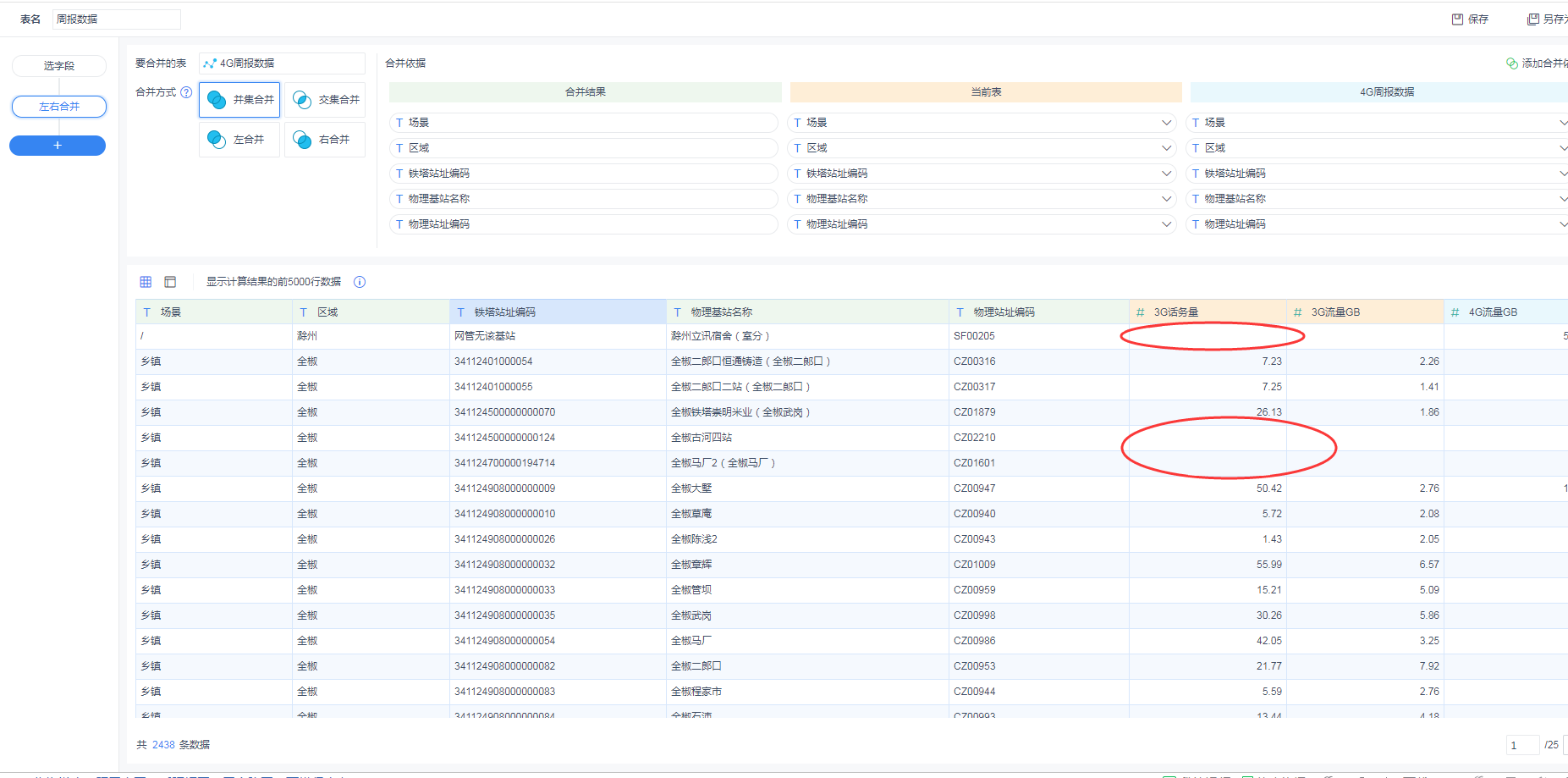Click the info icon beside 显示计算结果的前5000行数据
Viewport: 1568px width, 778px height.
tap(360, 282)
